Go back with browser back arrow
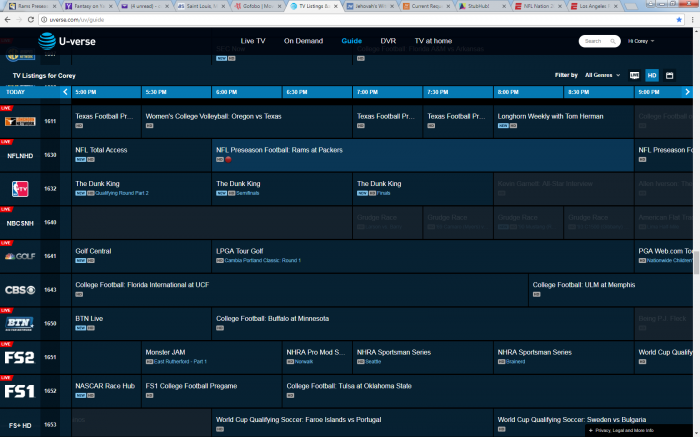The width and height of the screenshot is (700, 437). 7,20
